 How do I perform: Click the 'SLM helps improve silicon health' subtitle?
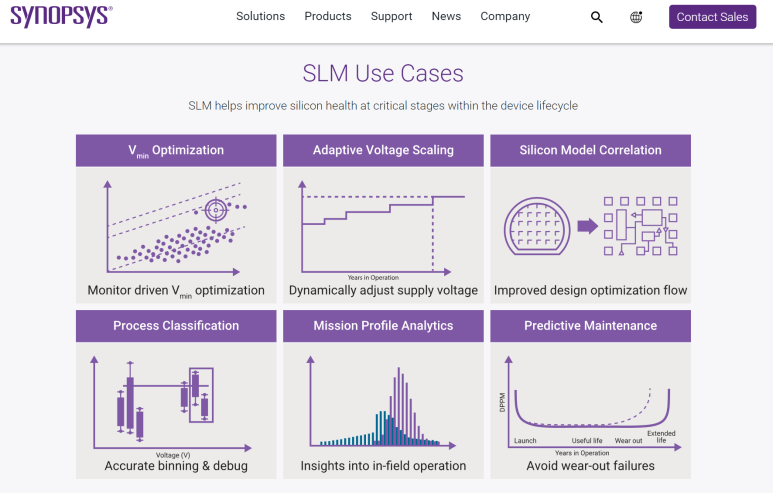tap(383, 106)
